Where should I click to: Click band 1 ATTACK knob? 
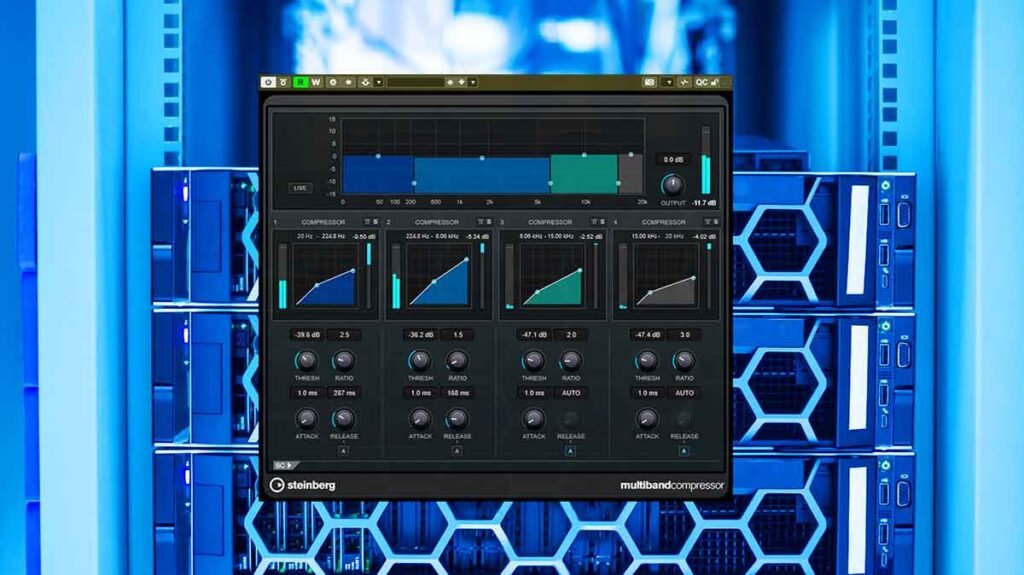[x=306, y=419]
